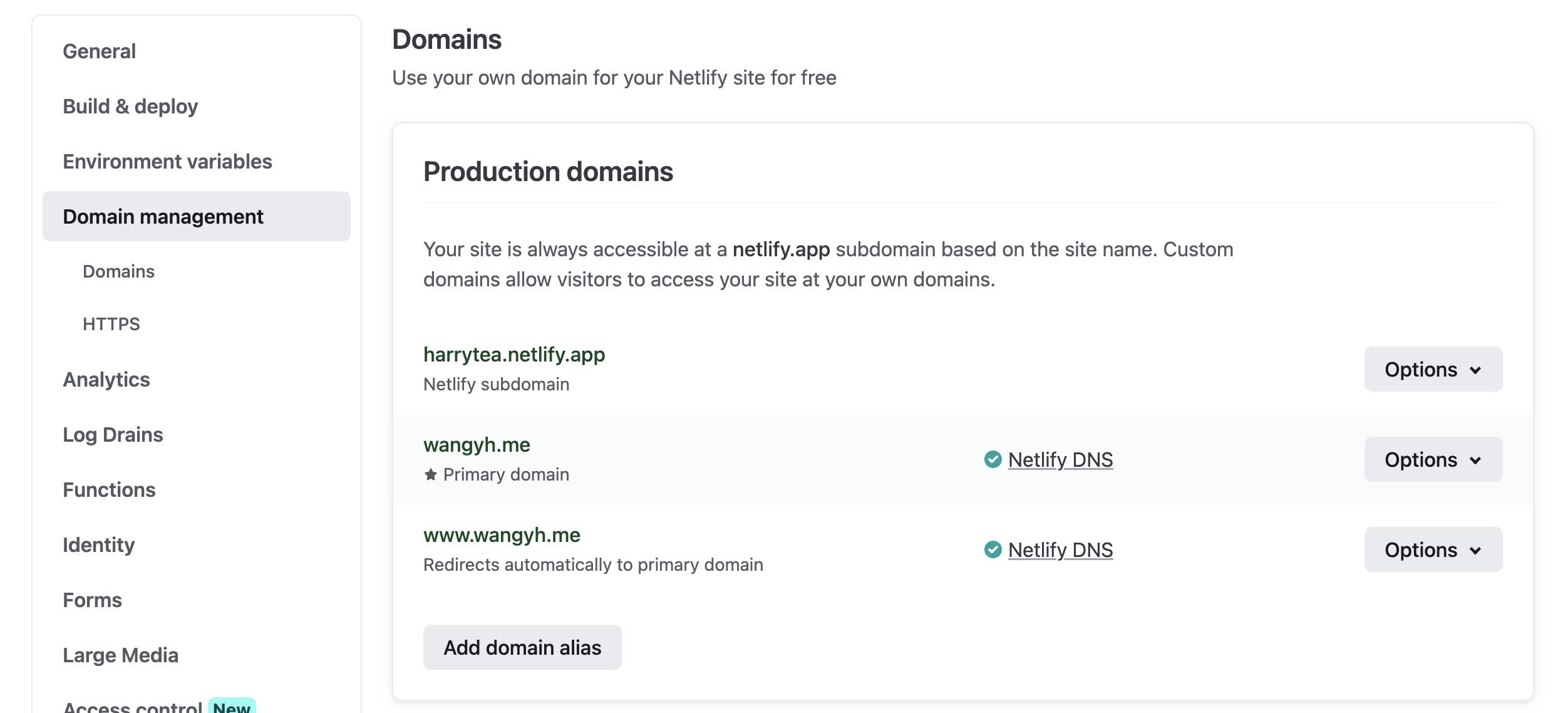
Task: Open Environment variables in the sidebar
Action: 167,161
